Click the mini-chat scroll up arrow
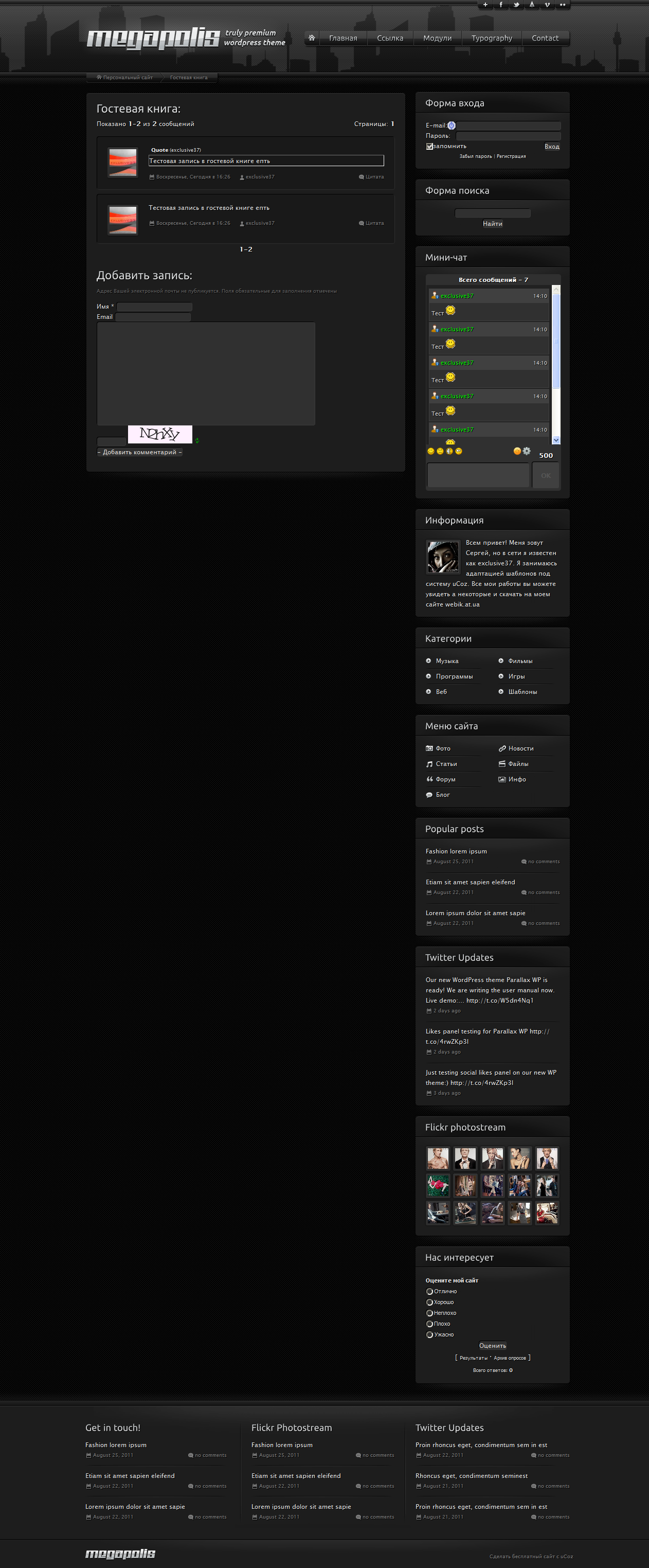Screen dimensions: 649x1568 tap(556, 289)
